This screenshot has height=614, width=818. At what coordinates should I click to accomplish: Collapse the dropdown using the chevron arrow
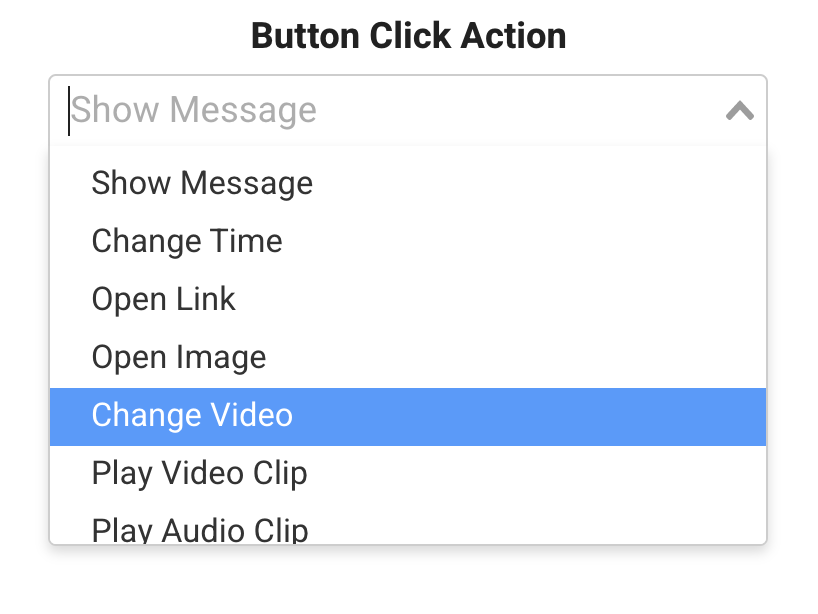739,110
